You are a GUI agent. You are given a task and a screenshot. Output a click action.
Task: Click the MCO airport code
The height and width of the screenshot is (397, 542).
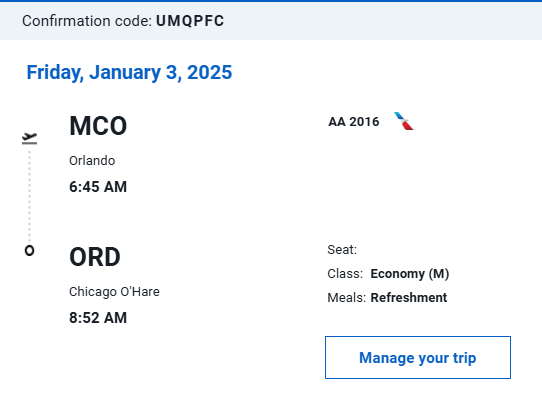click(x=98, y=126)
